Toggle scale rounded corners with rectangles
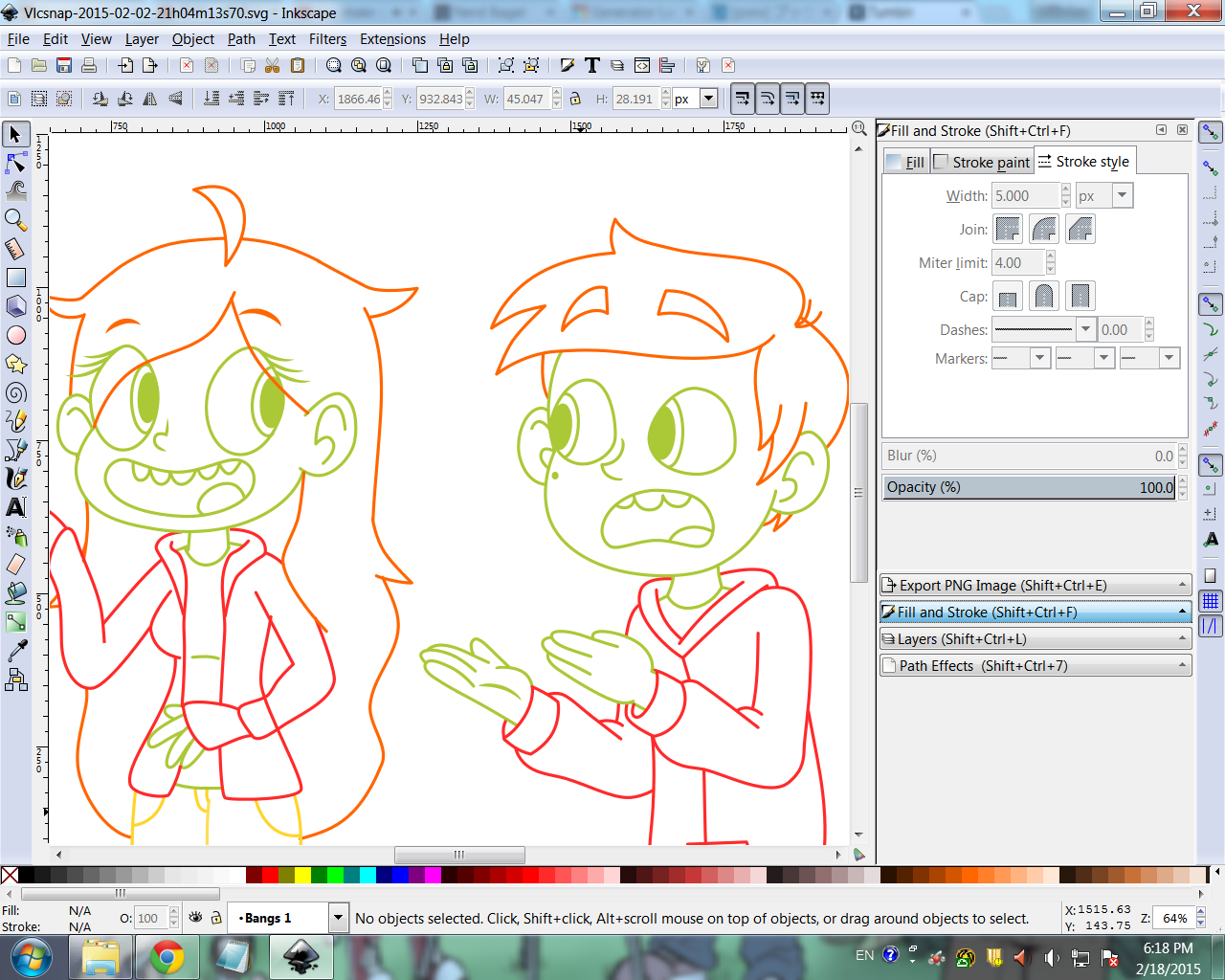This screenshot has height=980, width=1225. click(x=768, y=99)
